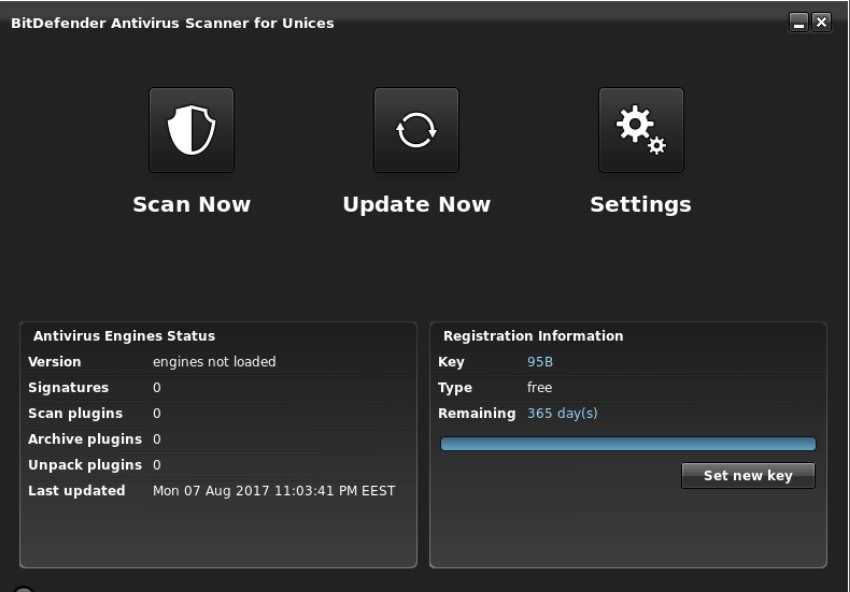Open Settings using the gears icon
The image size is (850, 592).
pos(641,130)
